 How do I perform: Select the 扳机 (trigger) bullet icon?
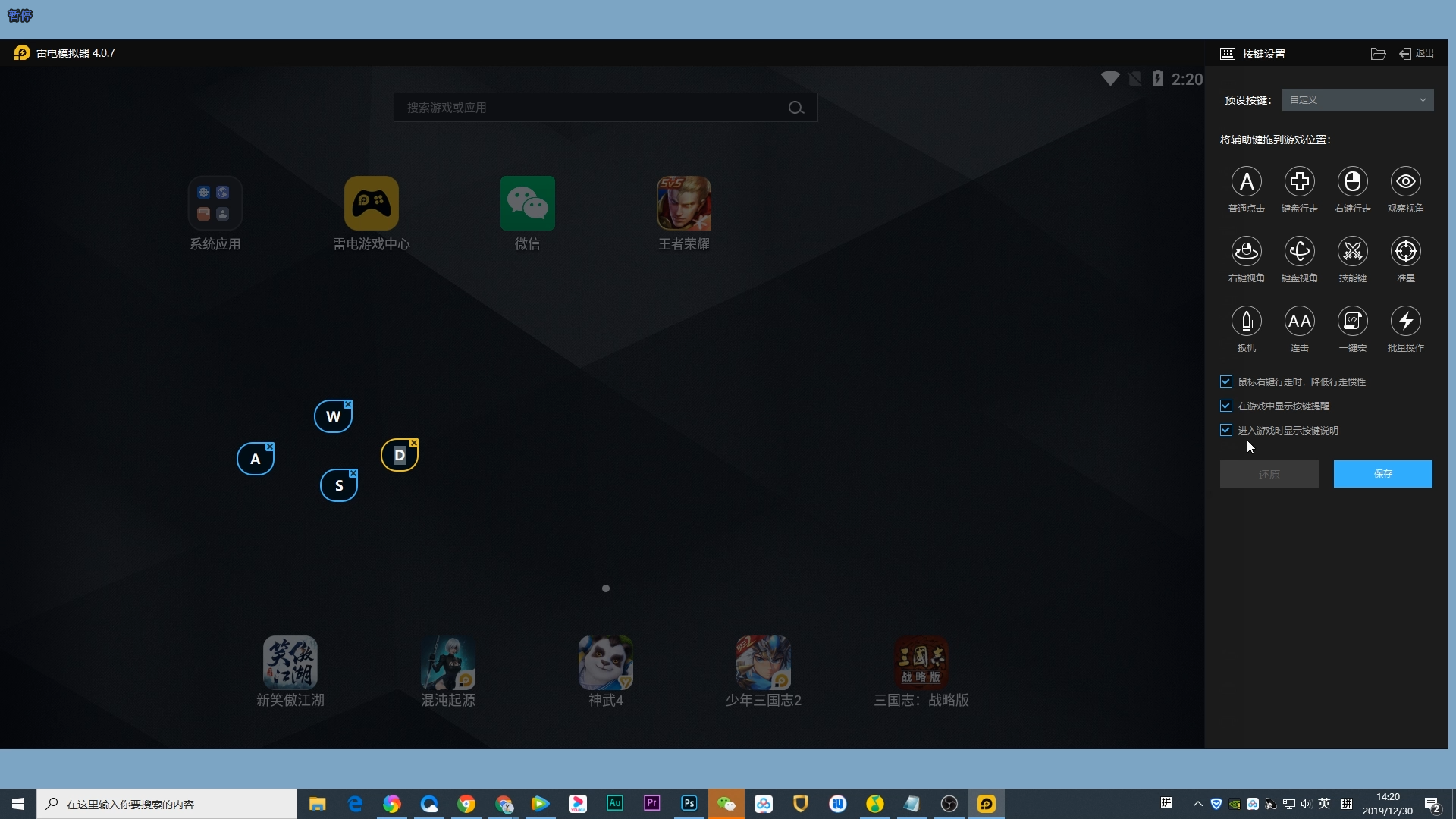[1246, 322]
